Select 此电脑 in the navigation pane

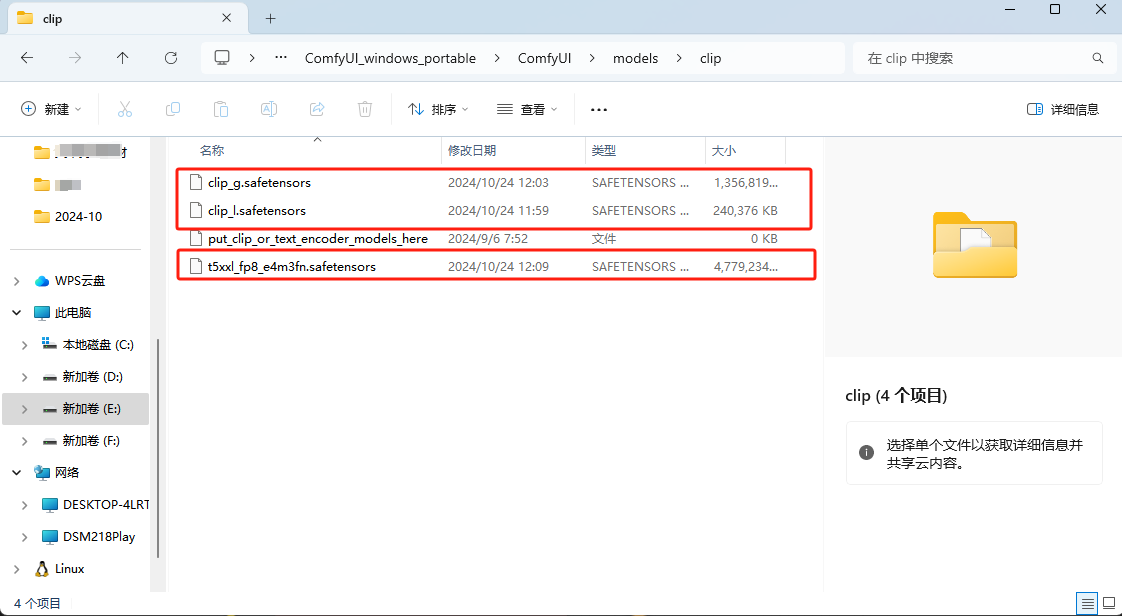72,313
